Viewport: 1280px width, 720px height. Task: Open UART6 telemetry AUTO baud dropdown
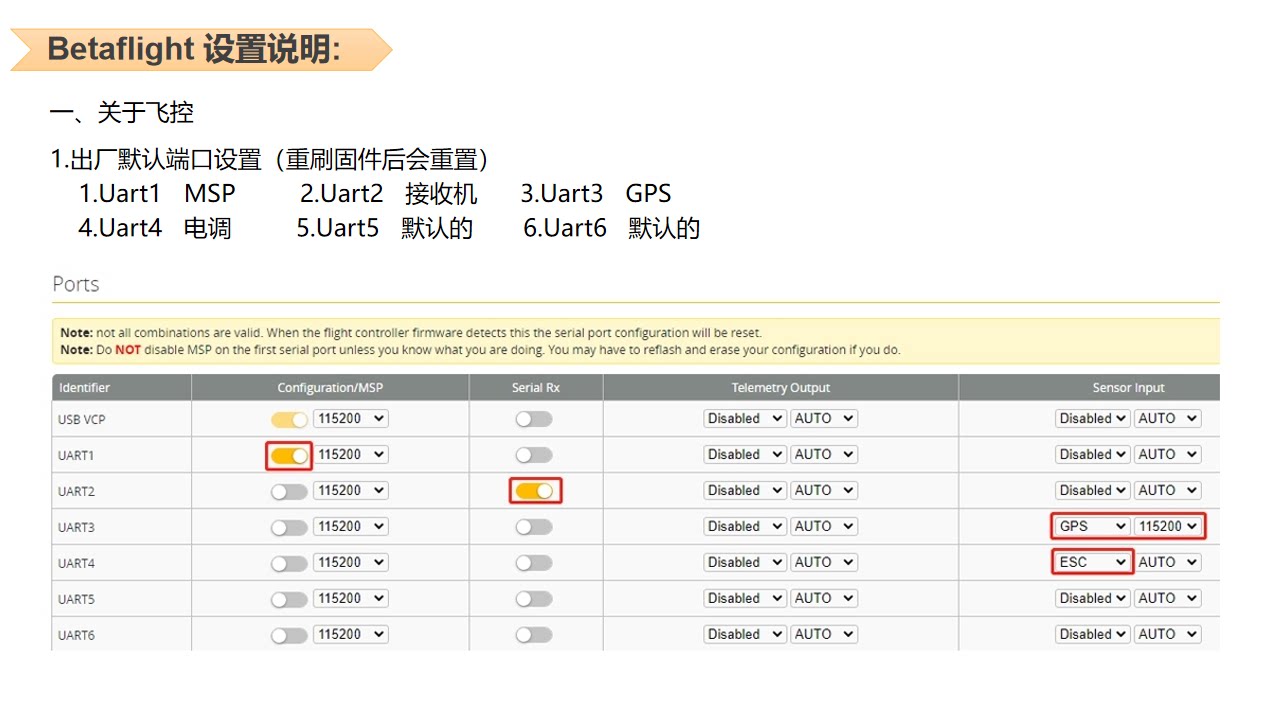824,635
